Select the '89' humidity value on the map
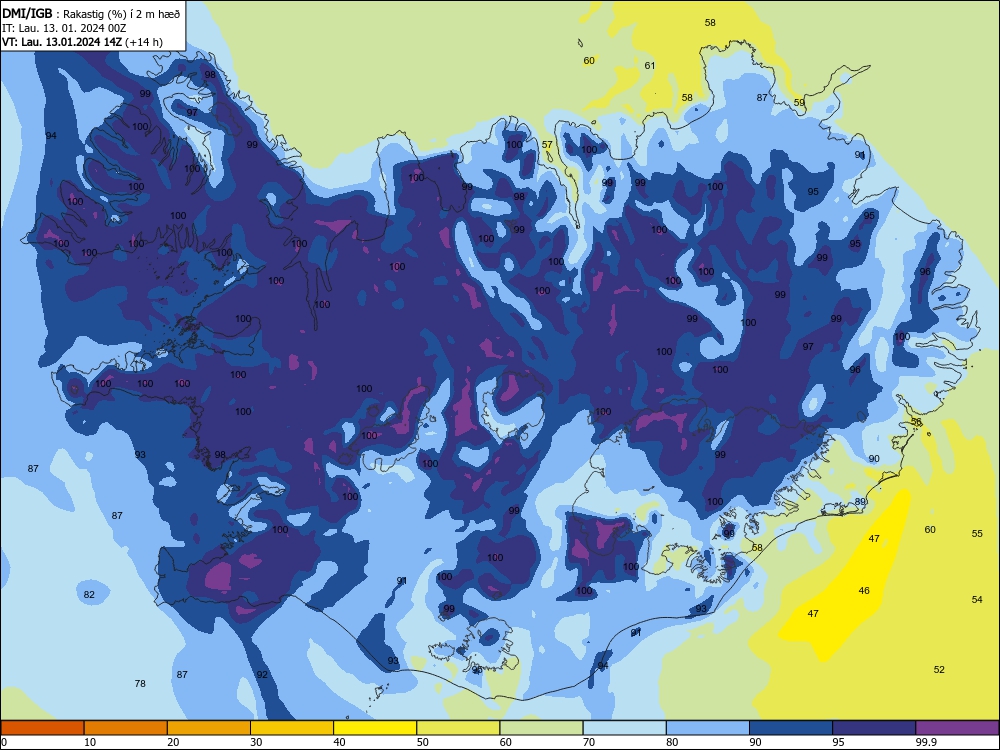 pyautogui.click(x=860, y=501)
